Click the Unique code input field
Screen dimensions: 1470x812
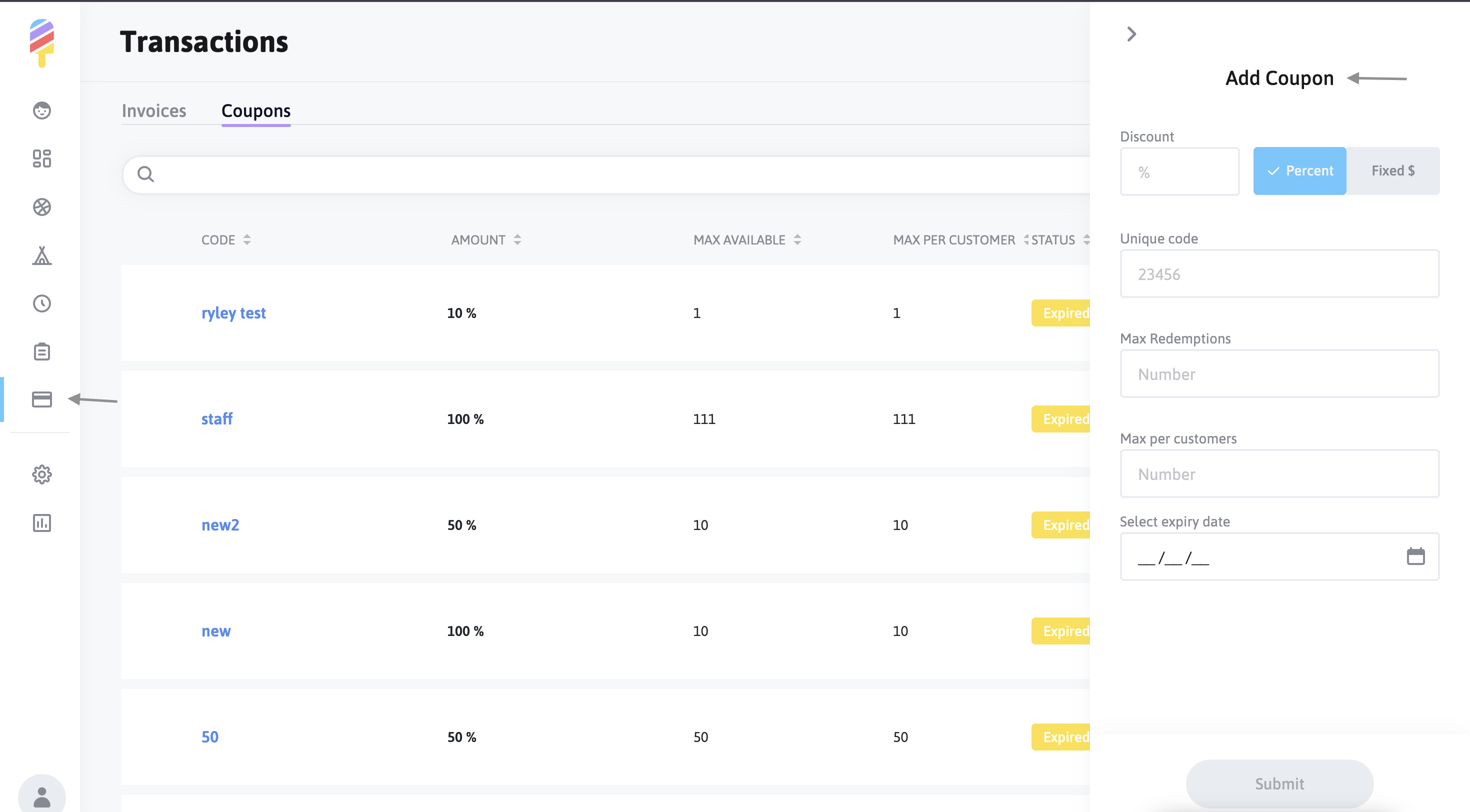pyautogui.click(x=1279, y=274)
